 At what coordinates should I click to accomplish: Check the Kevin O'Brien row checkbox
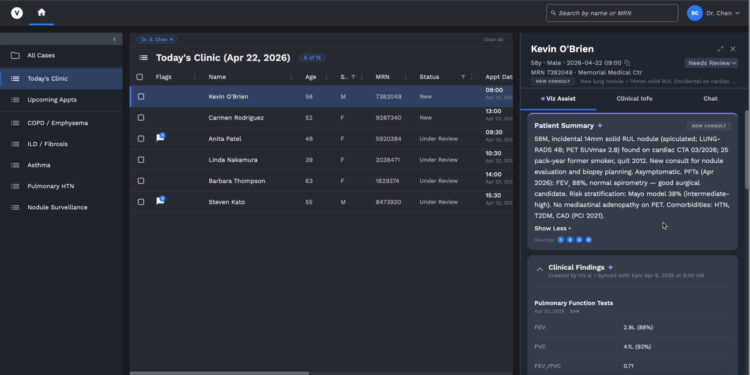(141, 97)
